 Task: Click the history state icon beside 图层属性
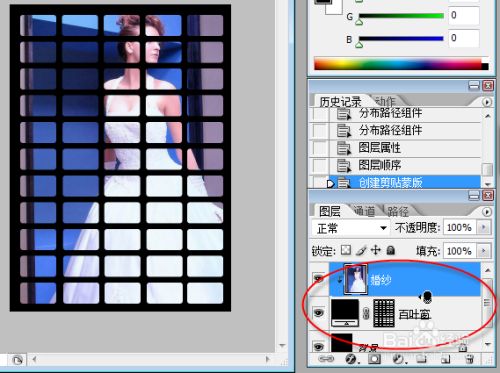tap(343, 148)
